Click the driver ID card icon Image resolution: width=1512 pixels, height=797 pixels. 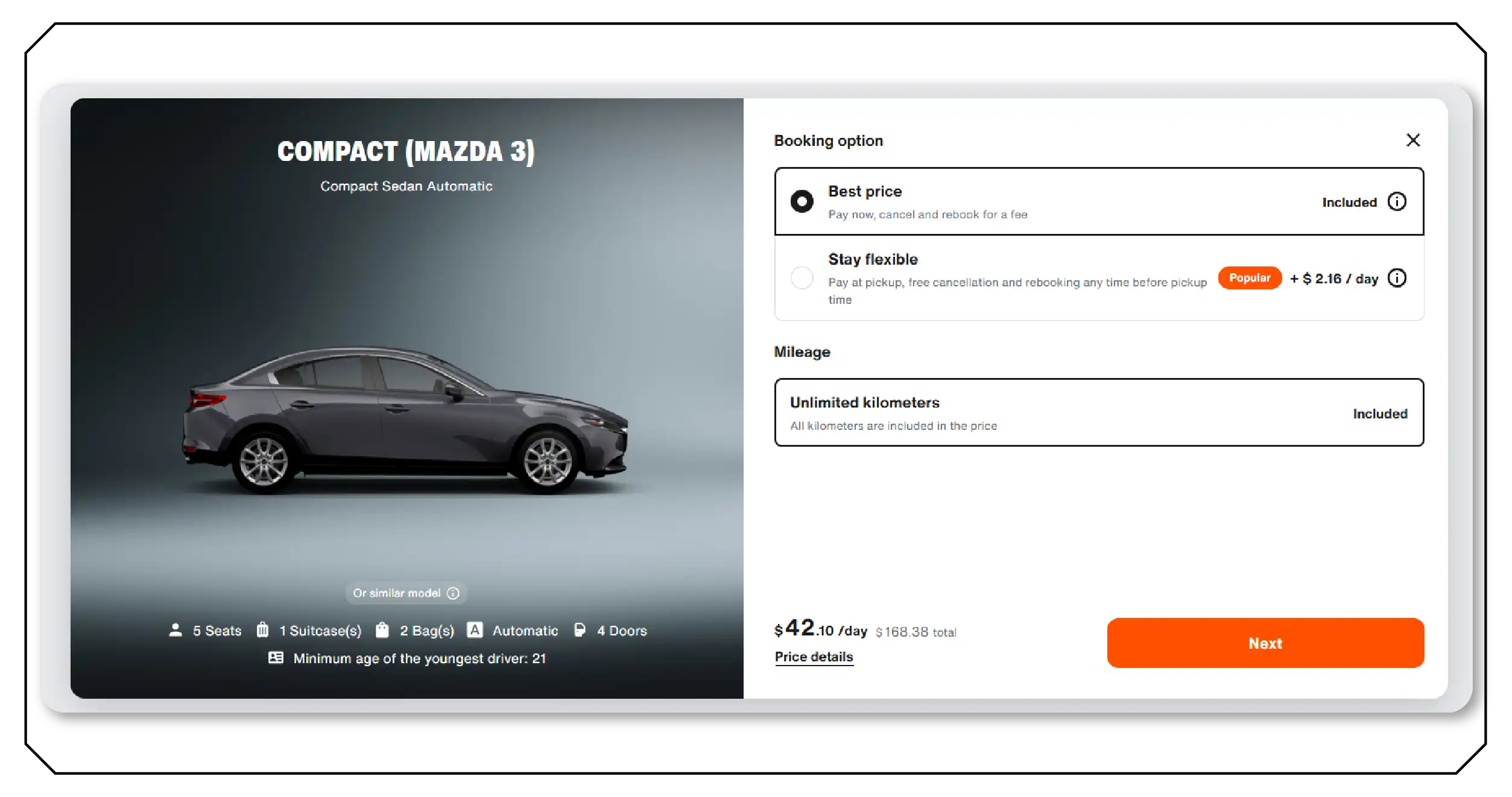pyautogui.click(x=276, y=658)
